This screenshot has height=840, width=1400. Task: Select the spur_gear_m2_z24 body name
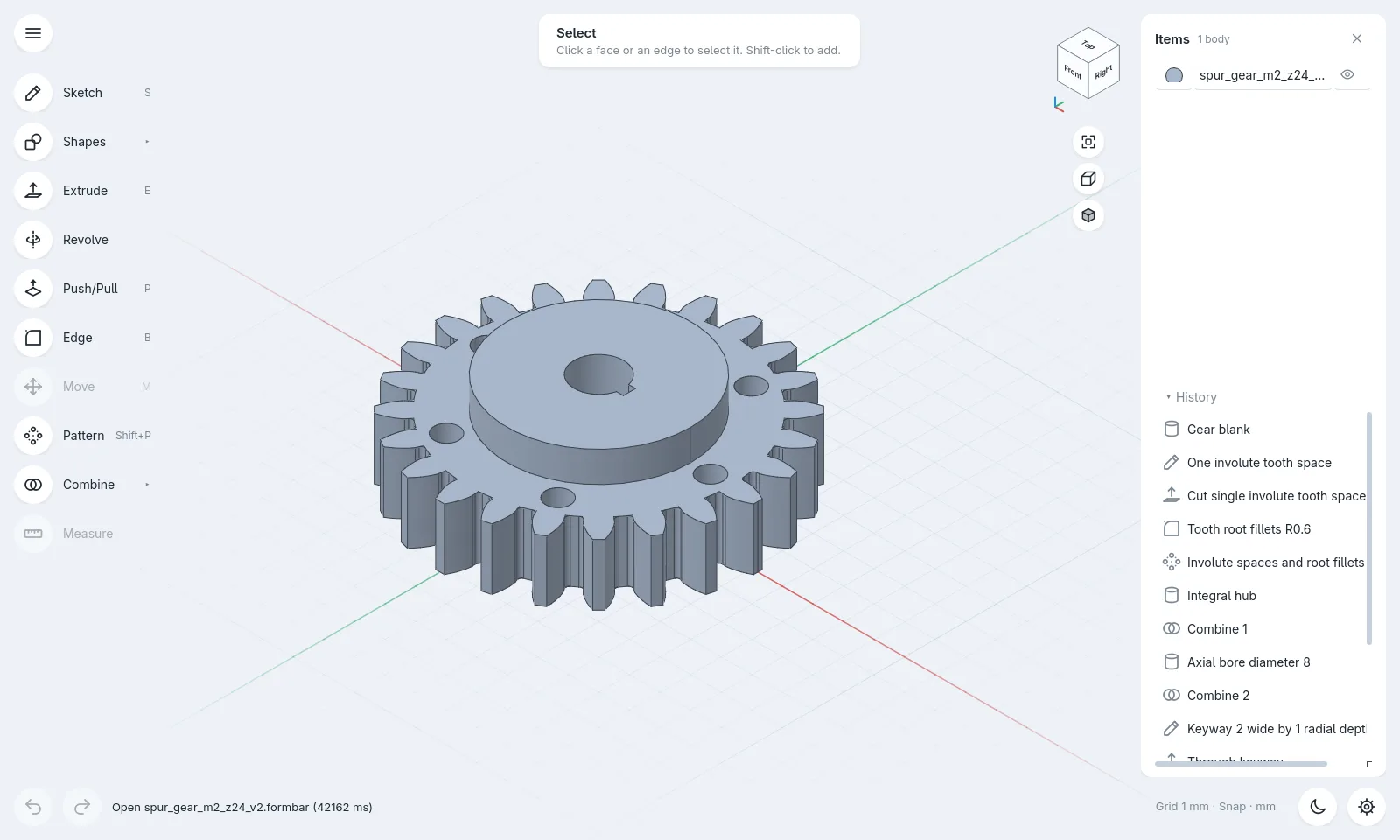[x=1262, y=75]
